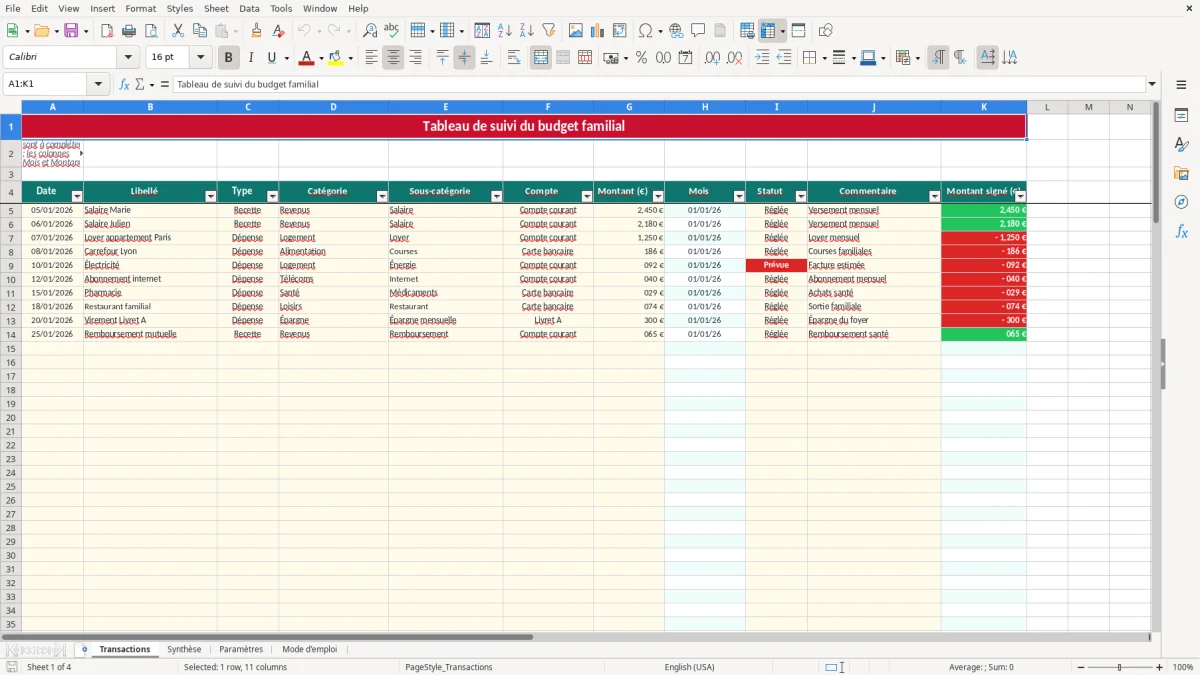The height and width of the screenshot is (675, 1200).
Task: Open filter dropdown on Compte header
Action: click(587, 196)
